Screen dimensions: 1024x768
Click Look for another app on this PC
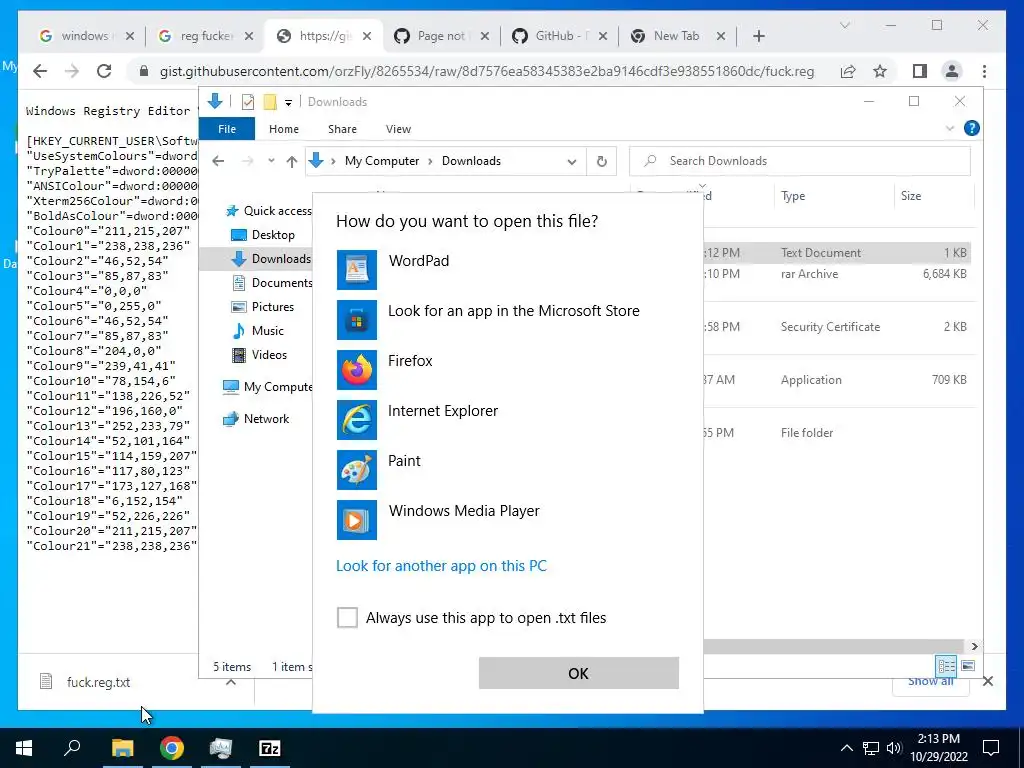pos(441,566)
